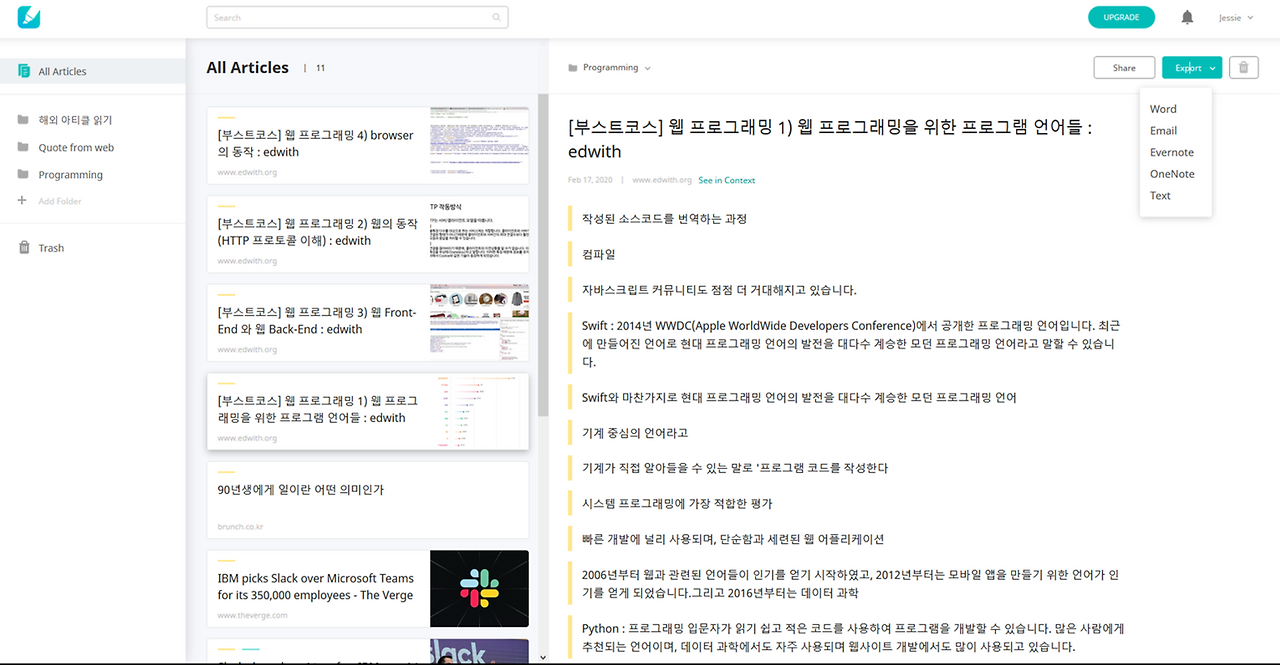
Task: Open Quote from web folder
Action: (x=76, y=147)
